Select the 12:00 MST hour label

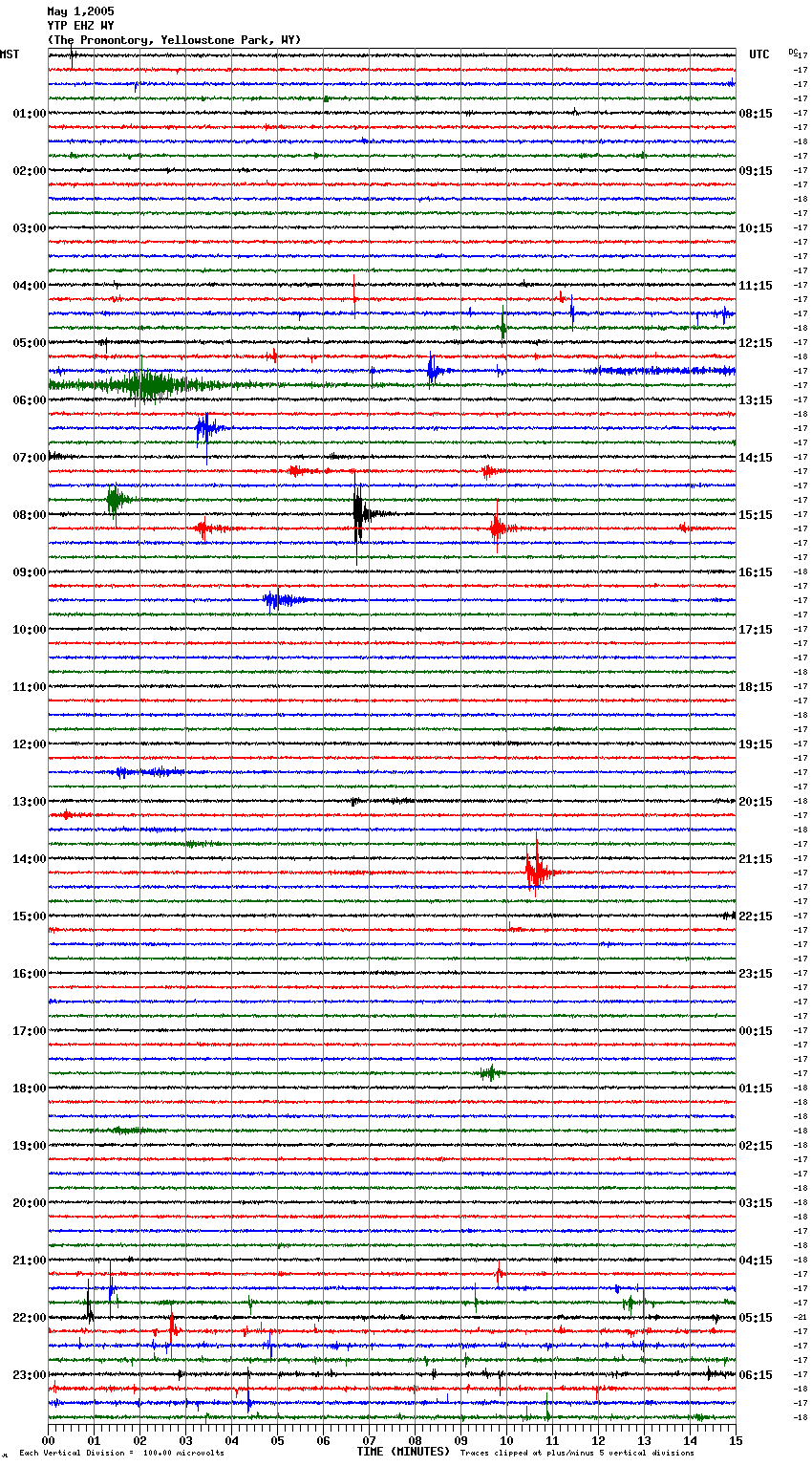(x=30, y=744)
